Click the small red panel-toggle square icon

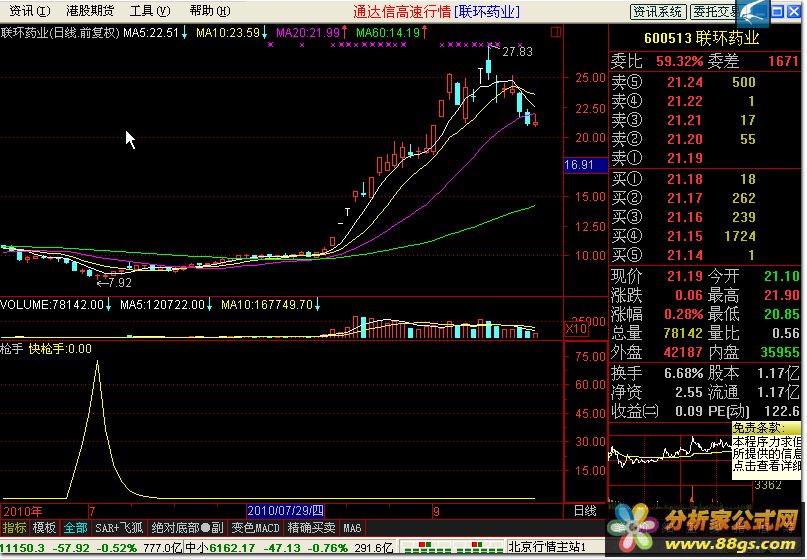coord(556,32)
